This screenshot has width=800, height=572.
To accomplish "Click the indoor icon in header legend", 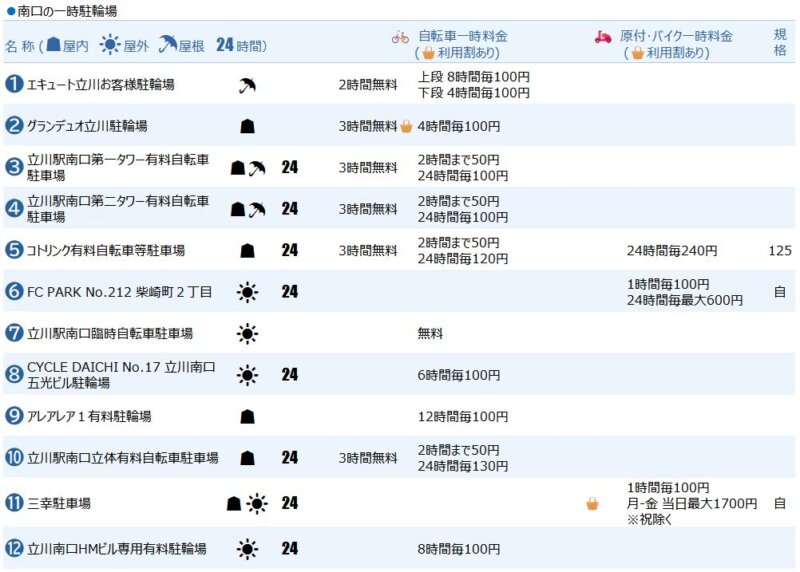I will pos(54,45).
